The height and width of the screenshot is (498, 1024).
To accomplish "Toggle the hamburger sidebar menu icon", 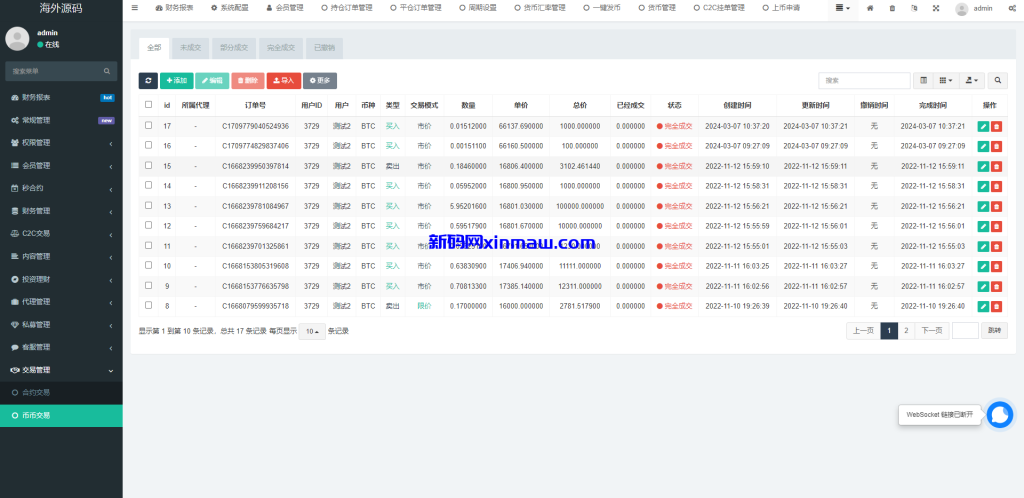I will point(135,8).
